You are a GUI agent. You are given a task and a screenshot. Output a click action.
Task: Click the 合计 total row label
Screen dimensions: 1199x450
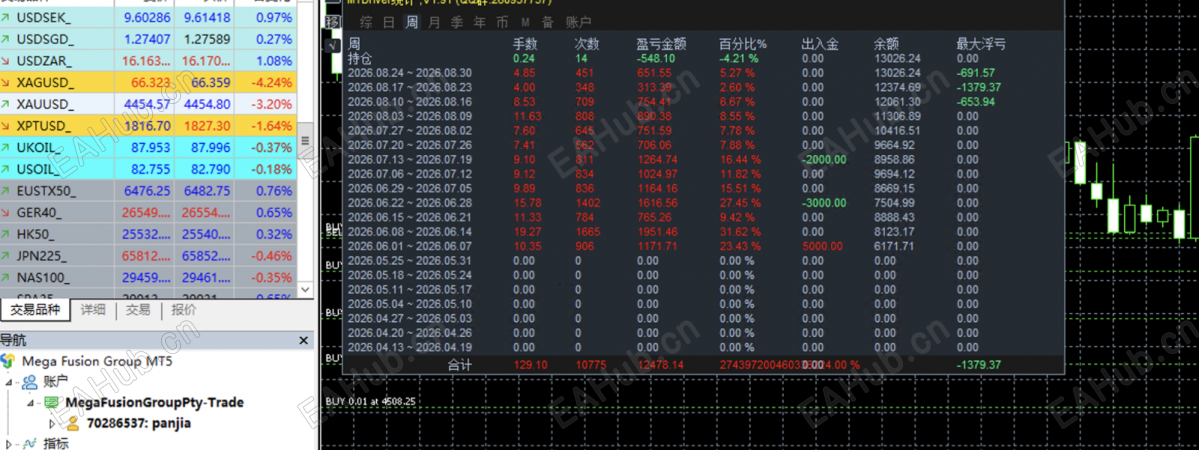pos(460,365)
